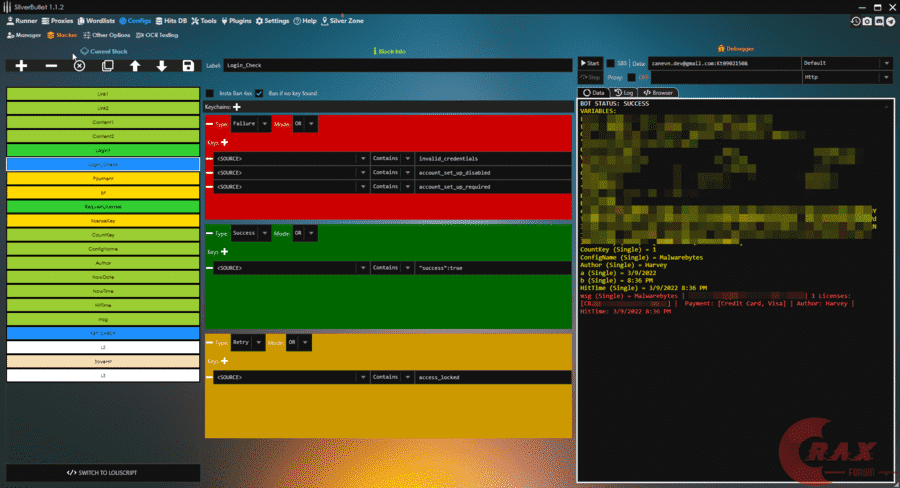The width and height of the screenshot is (900, 488).
Task: Click the minus icon to remove selected block
Action: click(51, 66)
